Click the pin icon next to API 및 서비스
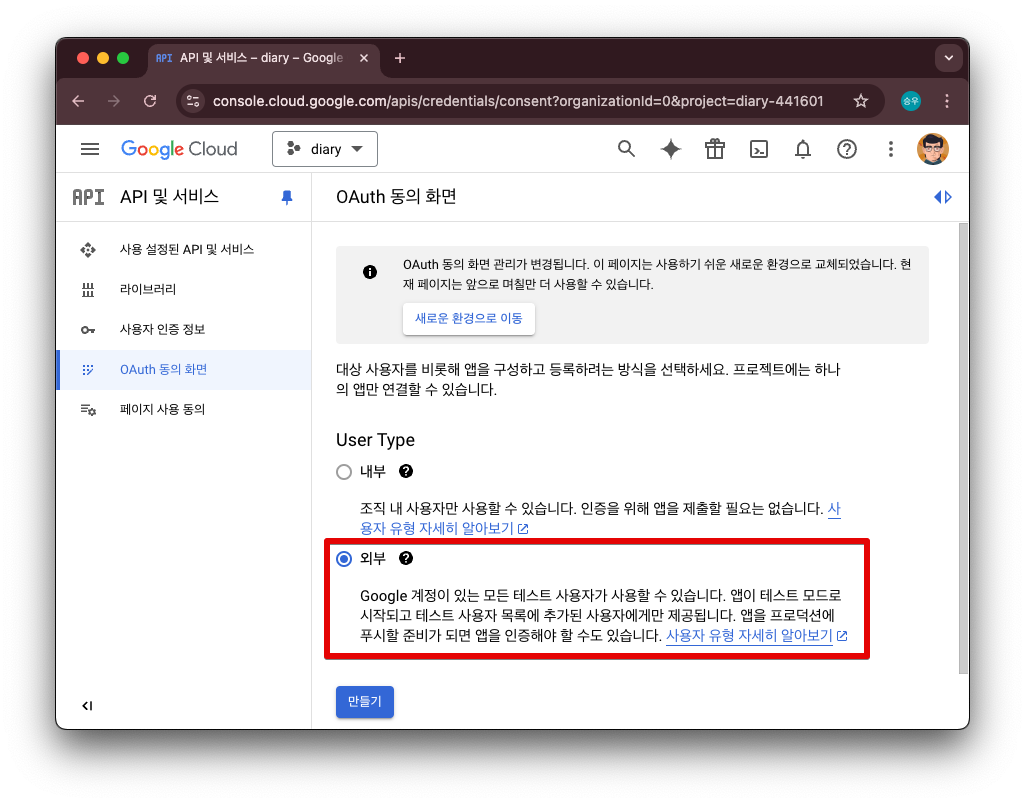 pyautogui.click(x=287, y=197)
